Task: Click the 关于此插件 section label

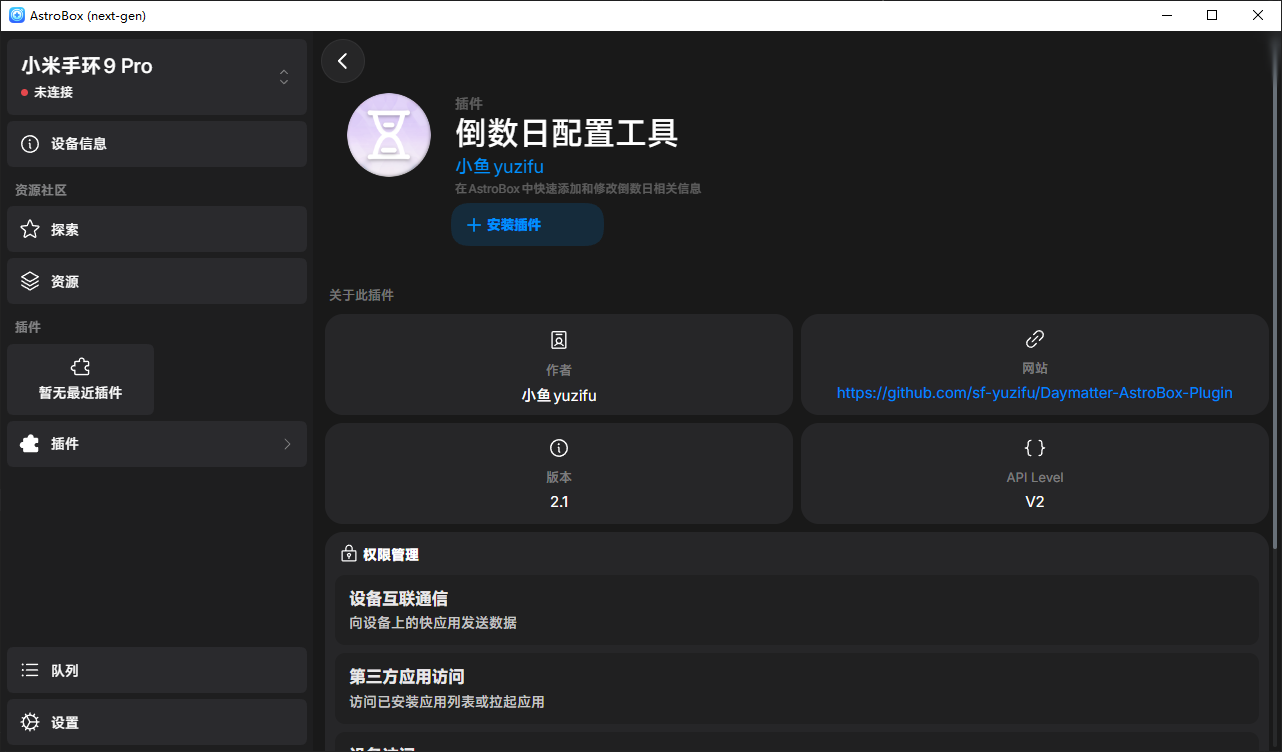Action: [362, 296]
